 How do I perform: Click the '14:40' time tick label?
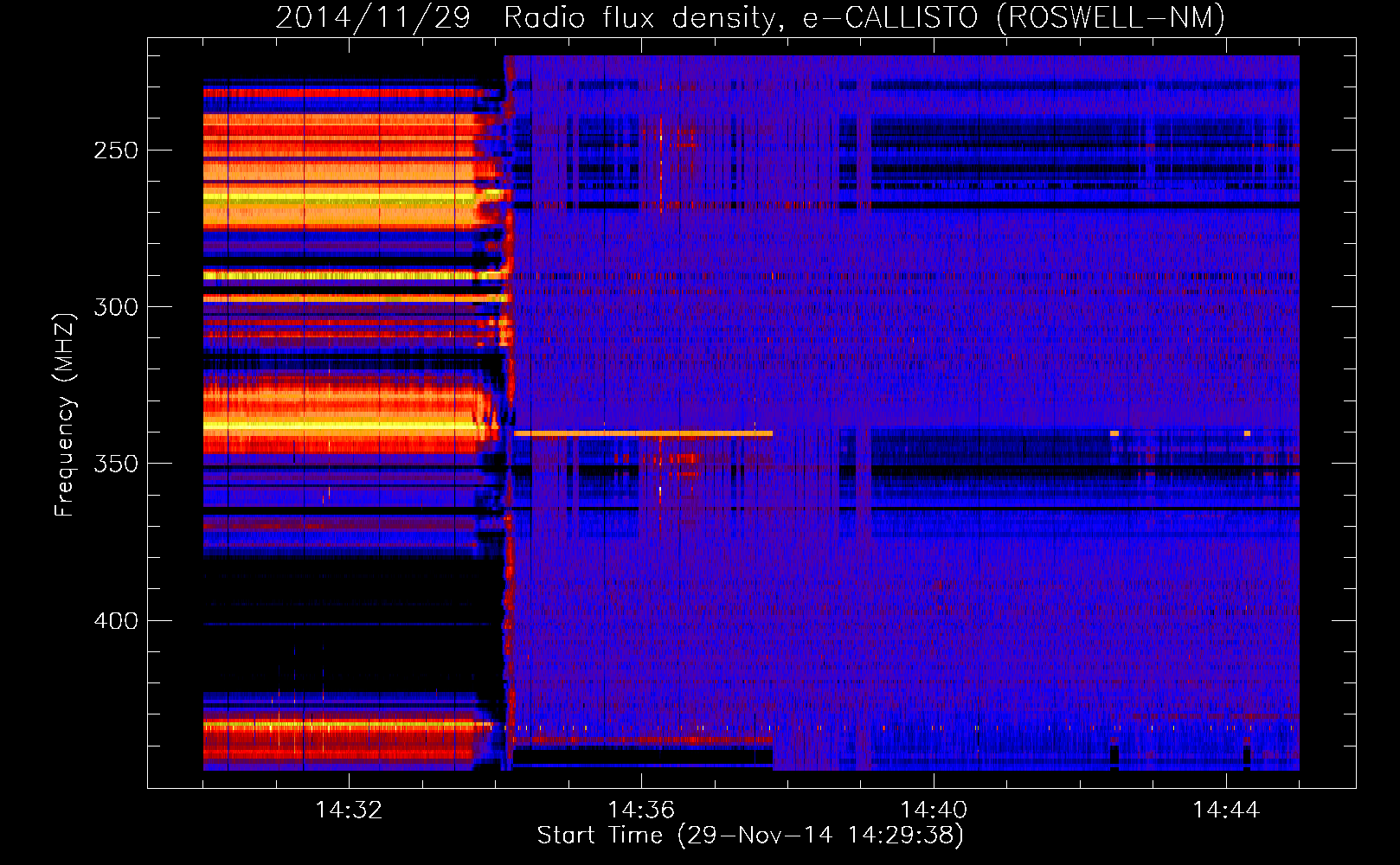pos(934,811)
